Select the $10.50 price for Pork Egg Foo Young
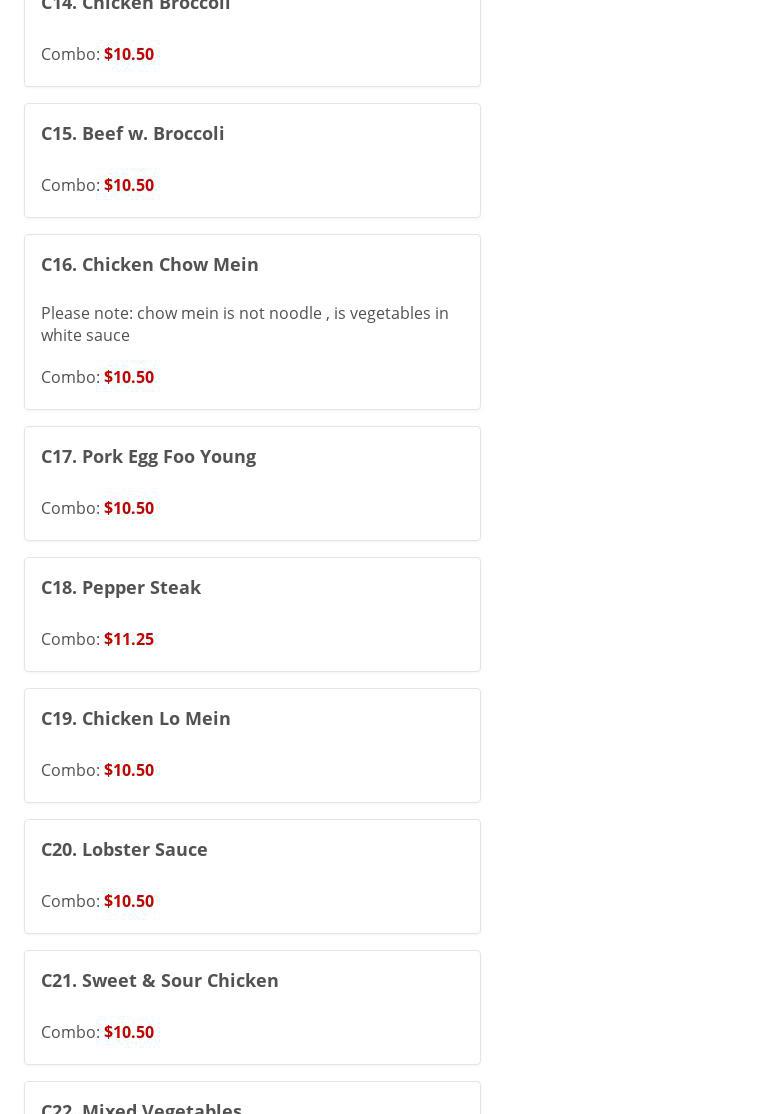 [129, 508]
